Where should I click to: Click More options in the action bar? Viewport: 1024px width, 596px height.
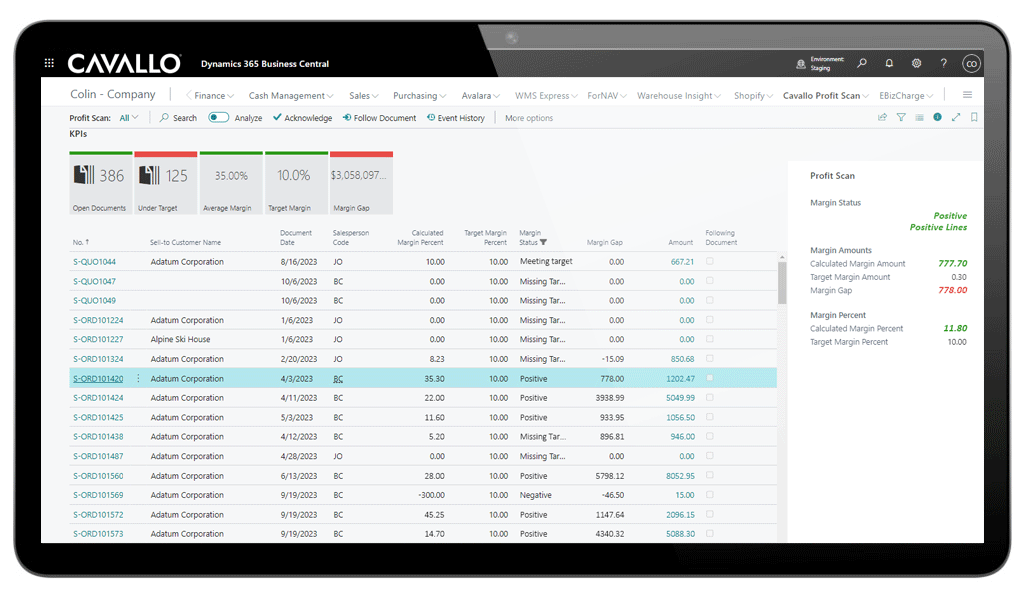529,118
